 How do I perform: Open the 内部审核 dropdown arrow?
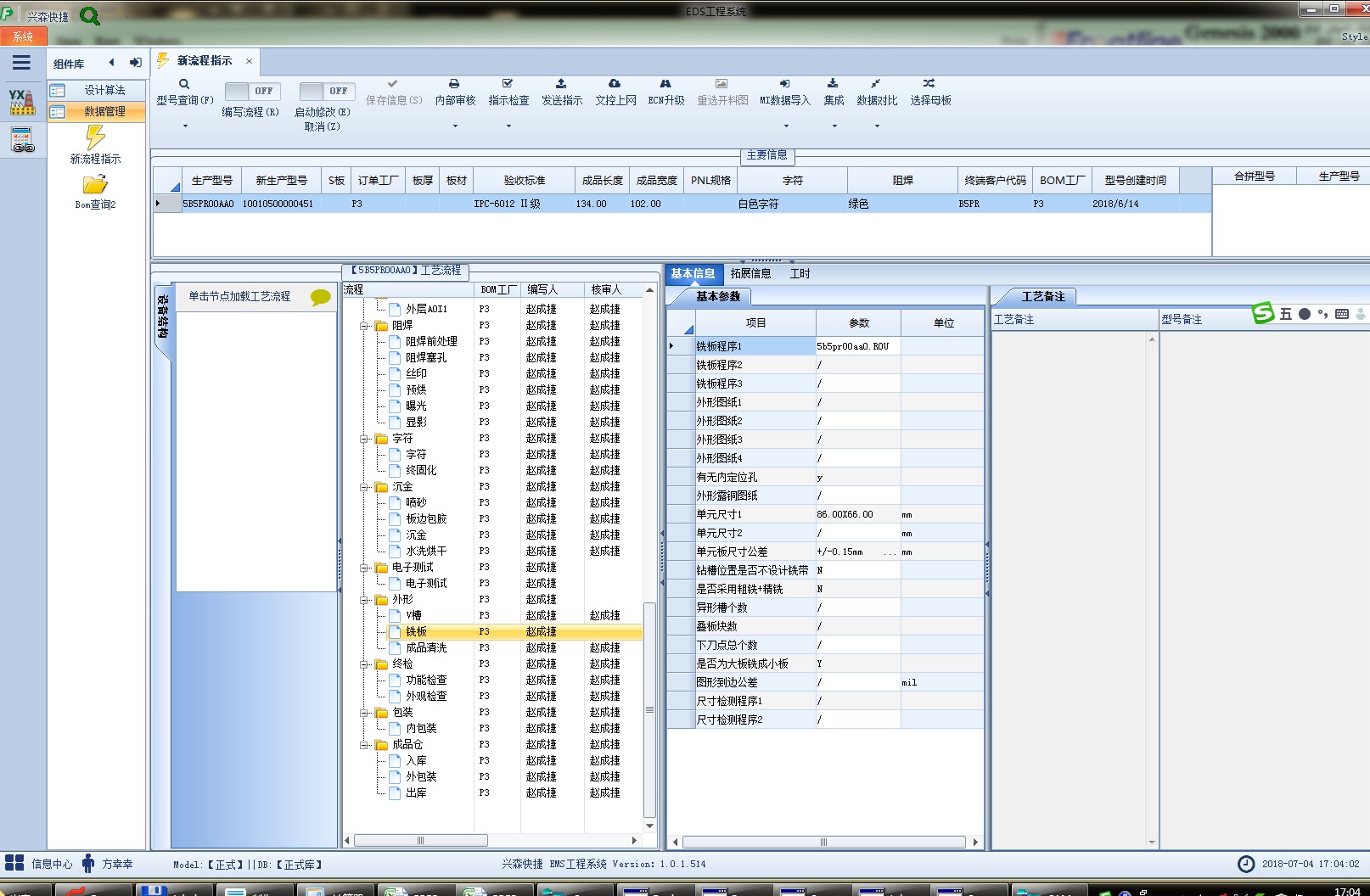455,126
